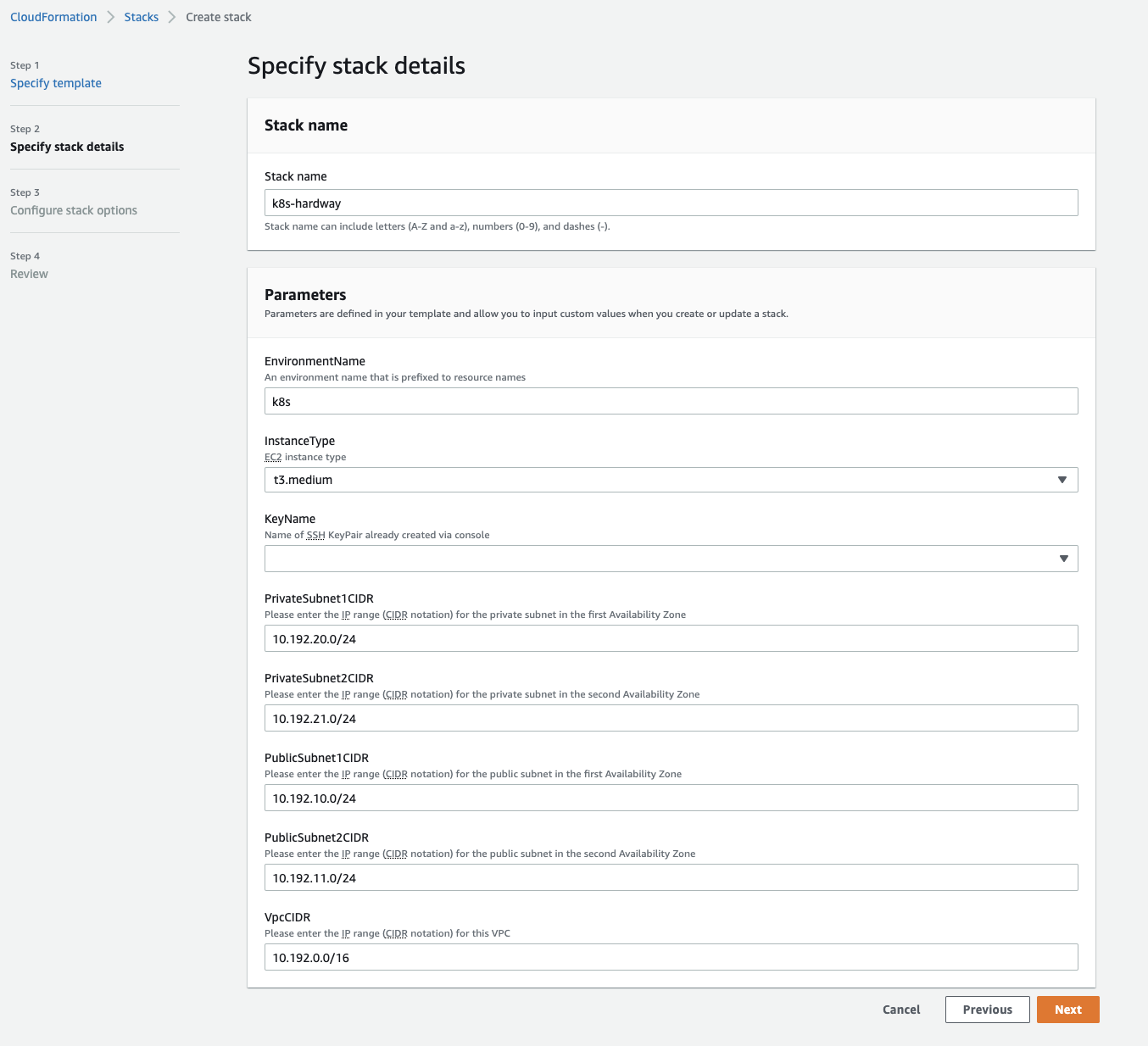Select the Configure stack options step

click(x=74, y=210)
